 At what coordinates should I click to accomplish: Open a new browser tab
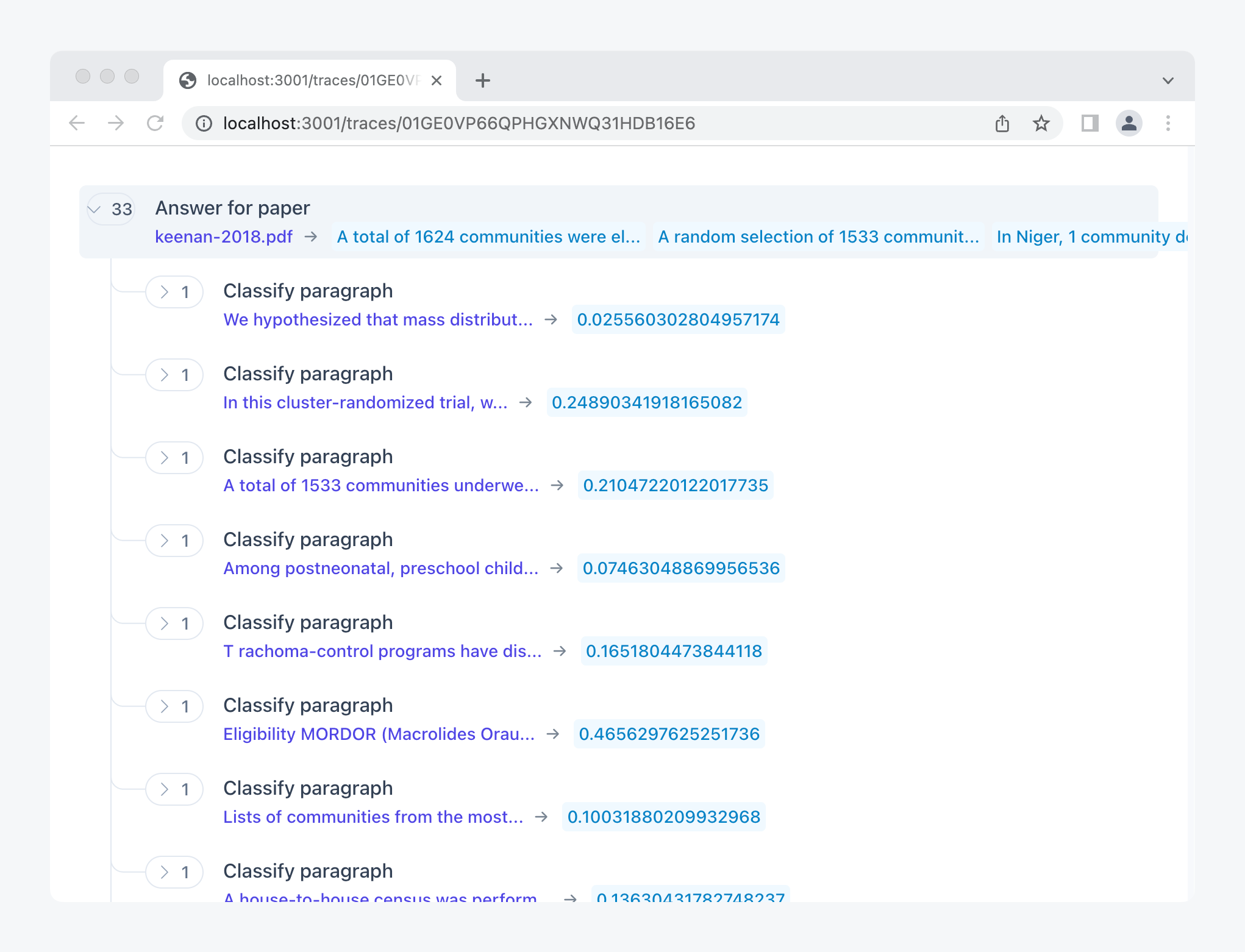point(482,80)
